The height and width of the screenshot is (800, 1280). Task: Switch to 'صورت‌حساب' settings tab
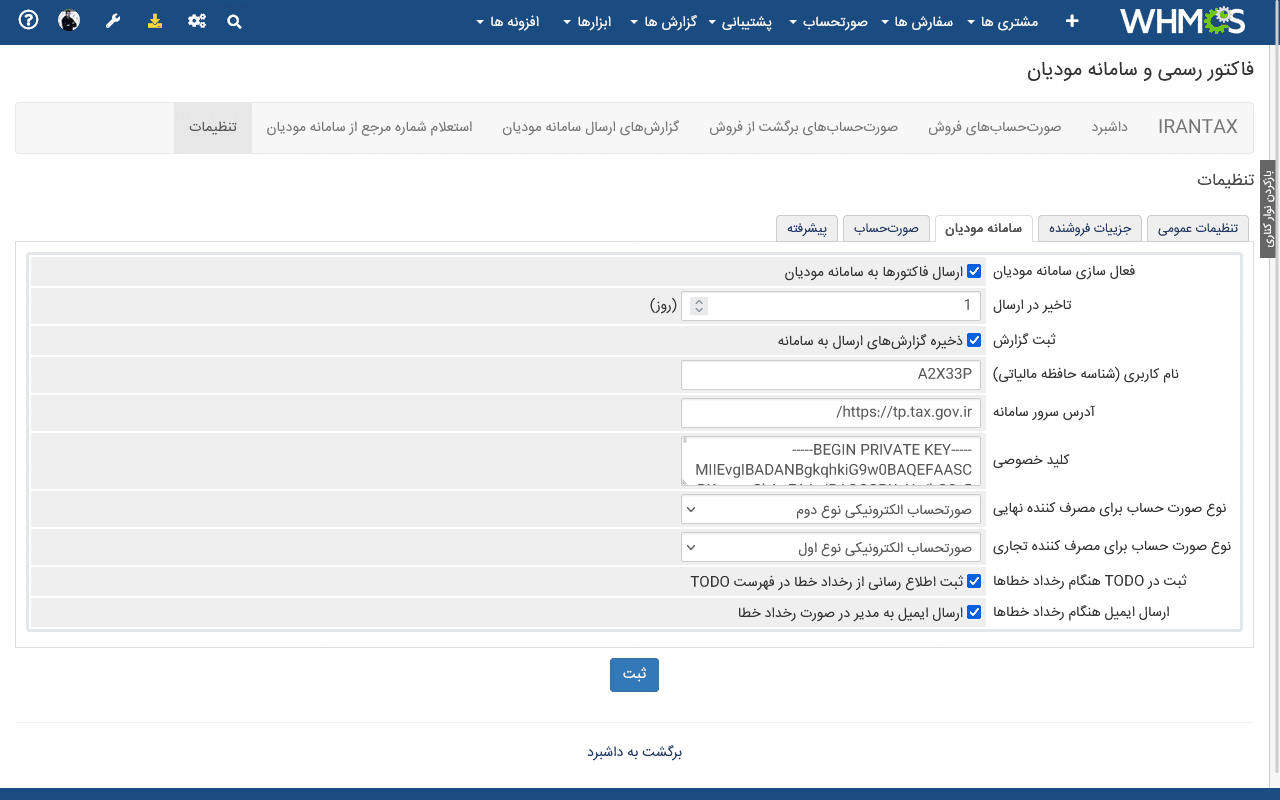tap(886, 228)
